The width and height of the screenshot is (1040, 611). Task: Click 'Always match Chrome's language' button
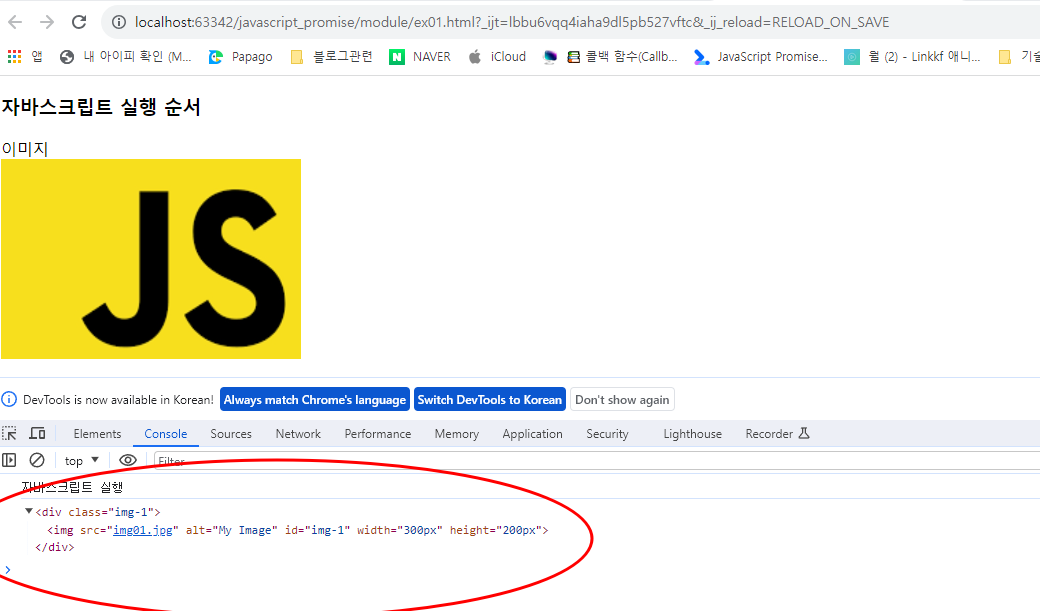click(315, 399)
